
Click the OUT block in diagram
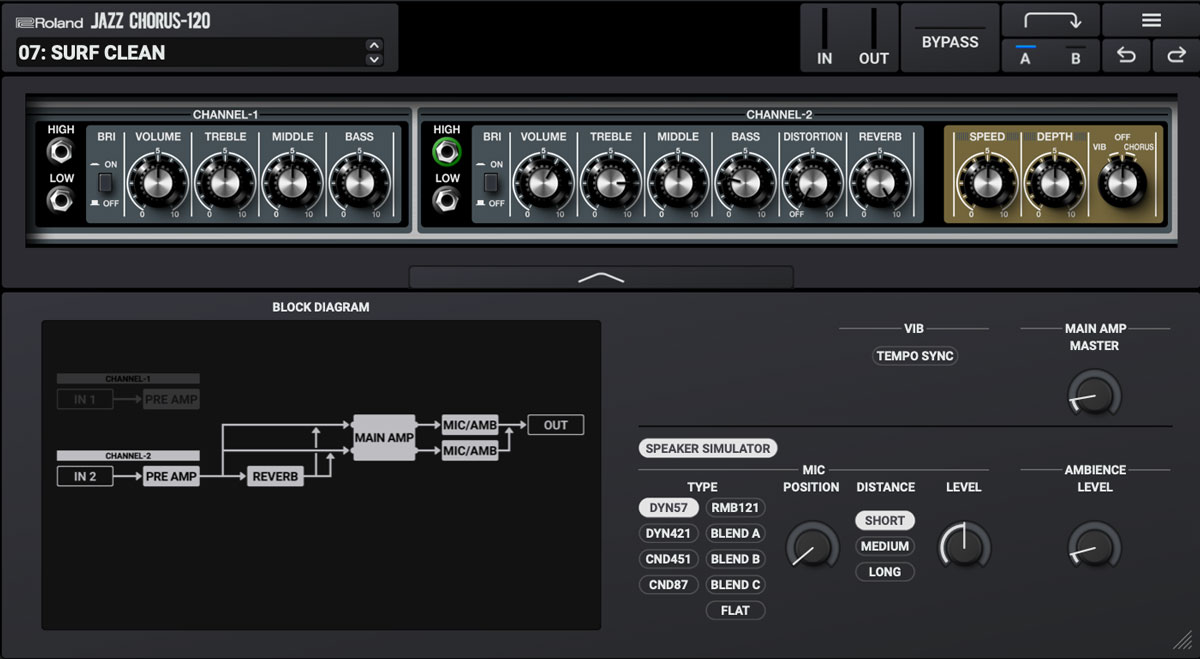pyautogui.click(x=556, y=425)
